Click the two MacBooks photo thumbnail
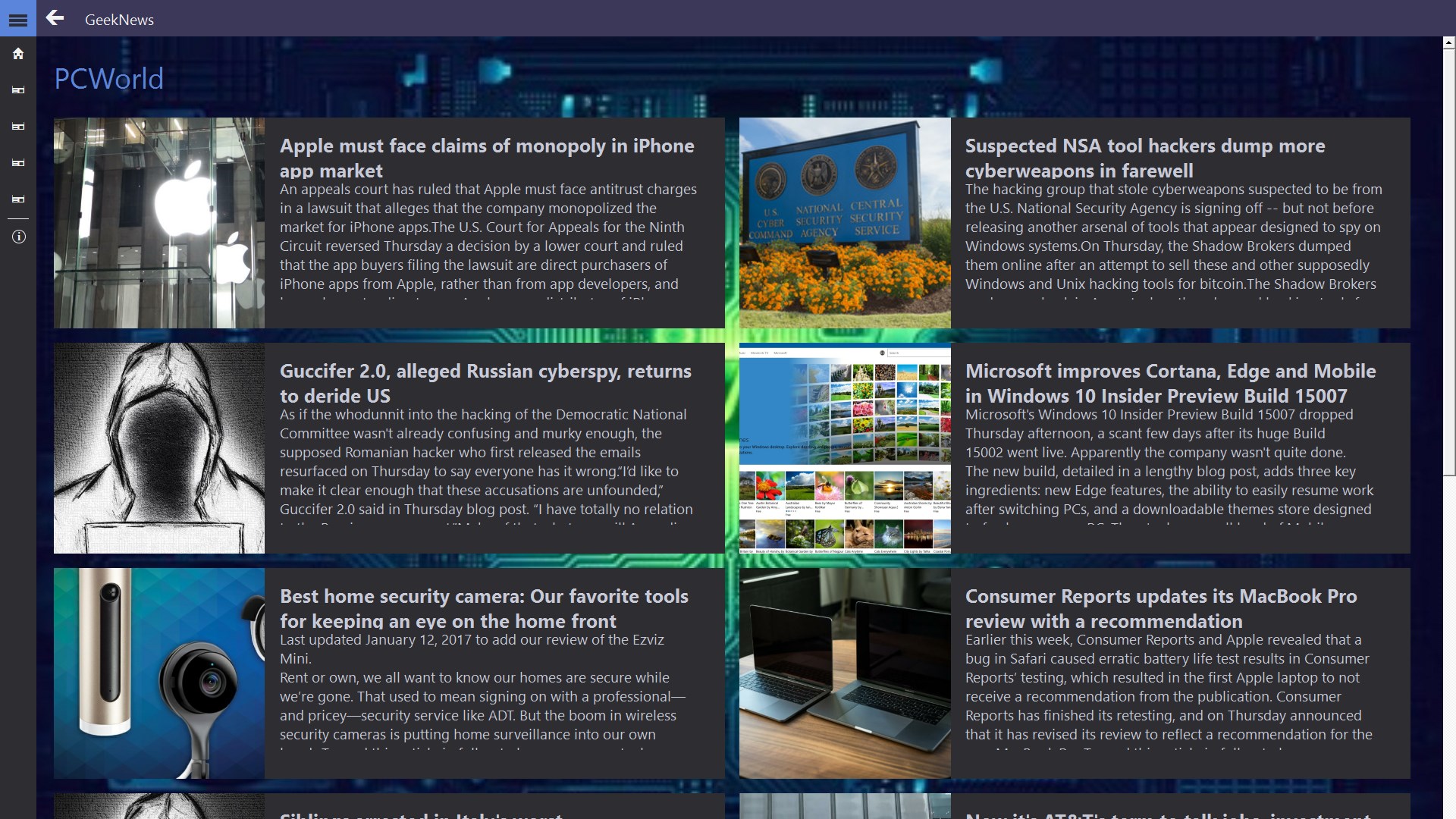This screenshot has height=819, width=1456. [x=845, y=673]
